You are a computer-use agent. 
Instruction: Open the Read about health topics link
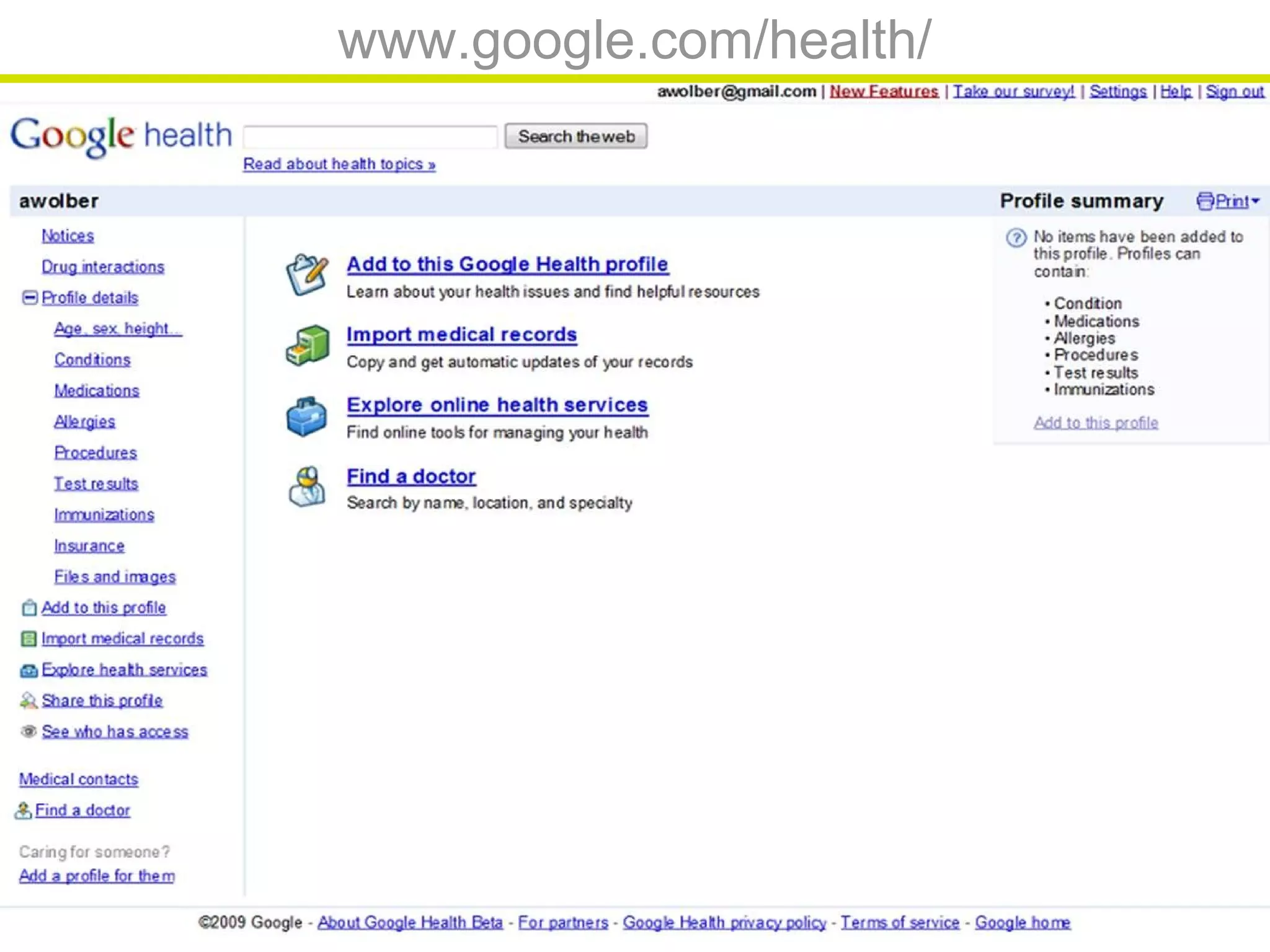tap(339, 164)
